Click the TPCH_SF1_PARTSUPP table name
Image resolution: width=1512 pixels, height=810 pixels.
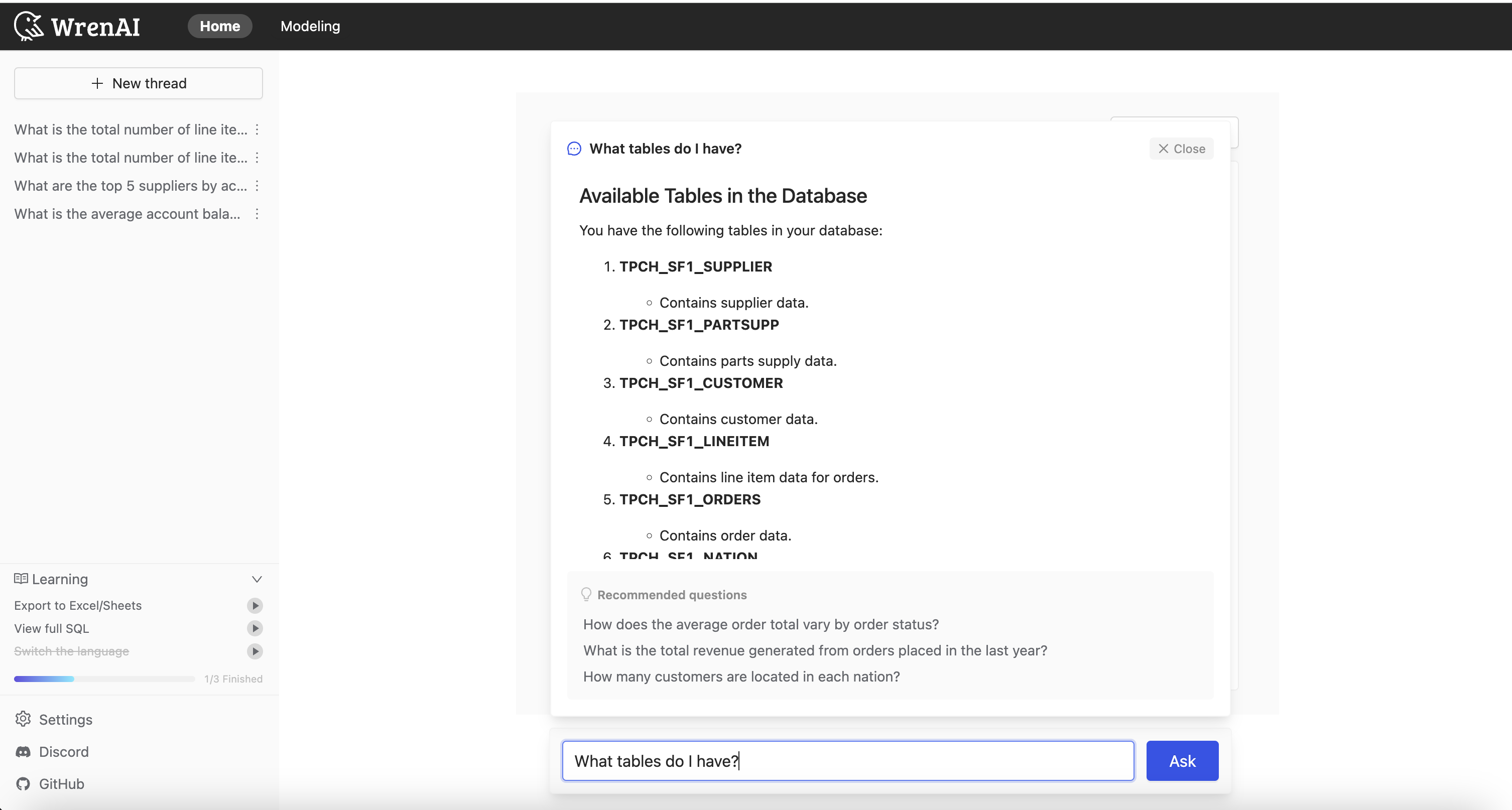tap(699, 325)
